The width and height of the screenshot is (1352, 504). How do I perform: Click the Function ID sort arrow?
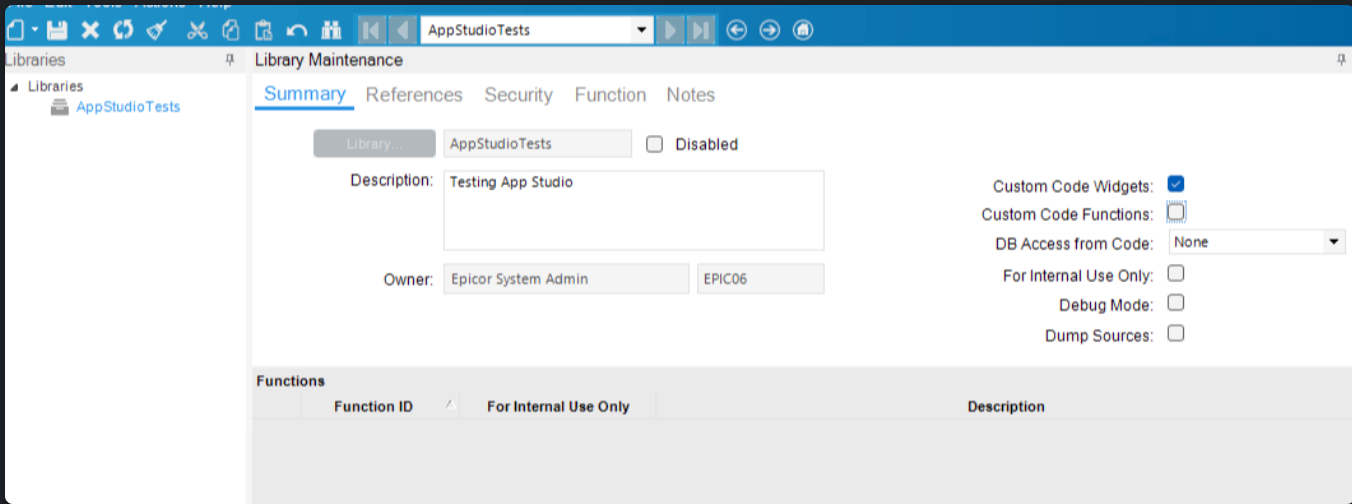pyautogui.click(x=450, y=403)
